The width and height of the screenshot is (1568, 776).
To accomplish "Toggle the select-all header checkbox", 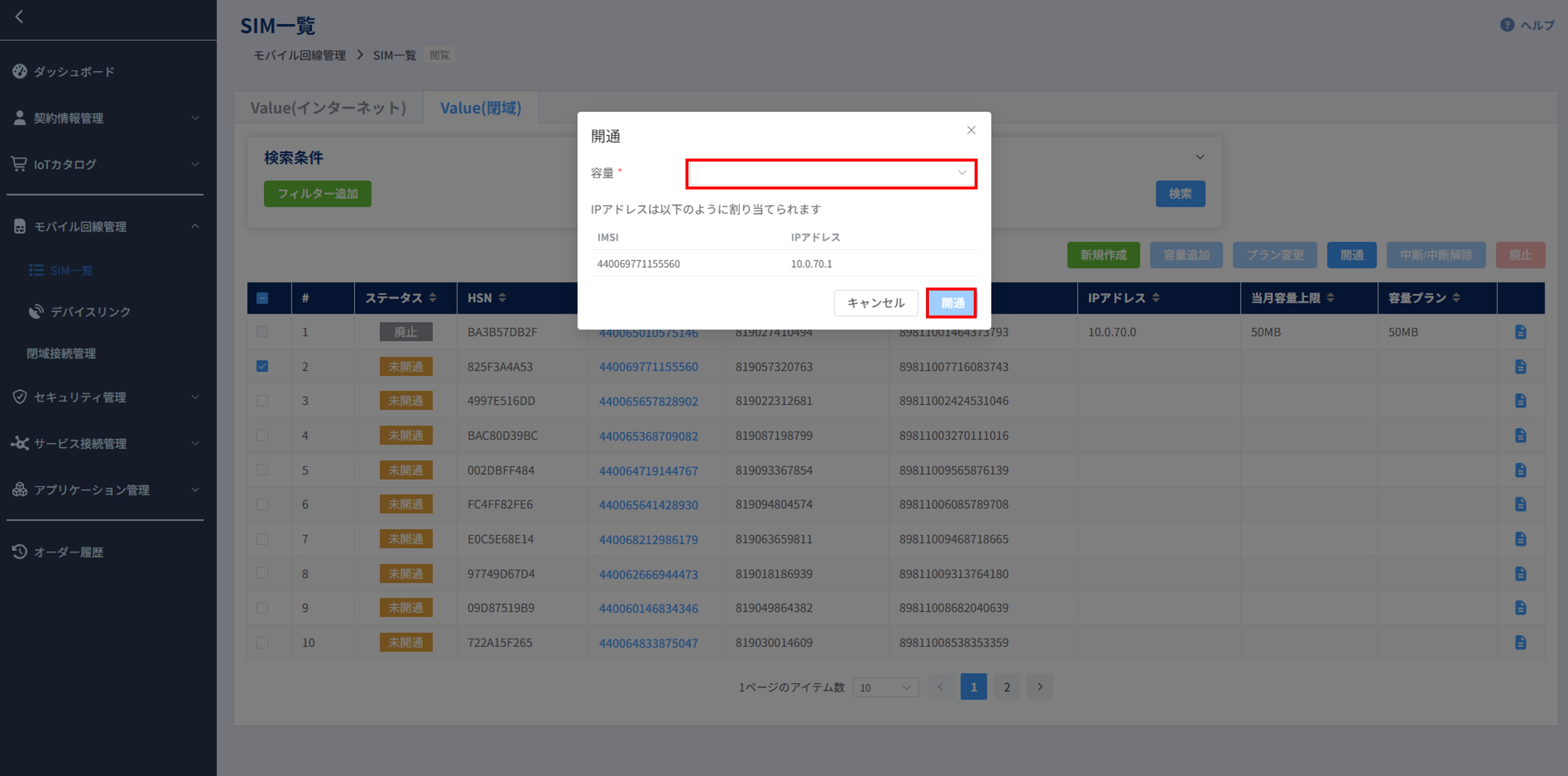I will pyautogui.click(x=262, y=298).
